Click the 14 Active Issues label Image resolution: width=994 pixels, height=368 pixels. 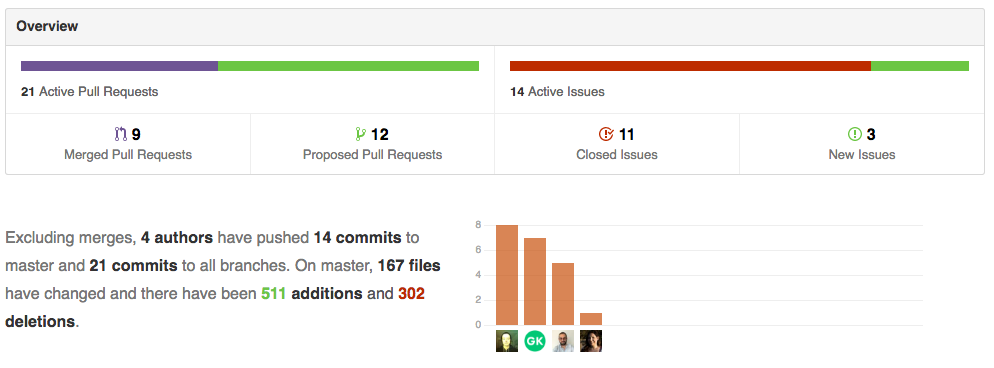tap(557, 92)
